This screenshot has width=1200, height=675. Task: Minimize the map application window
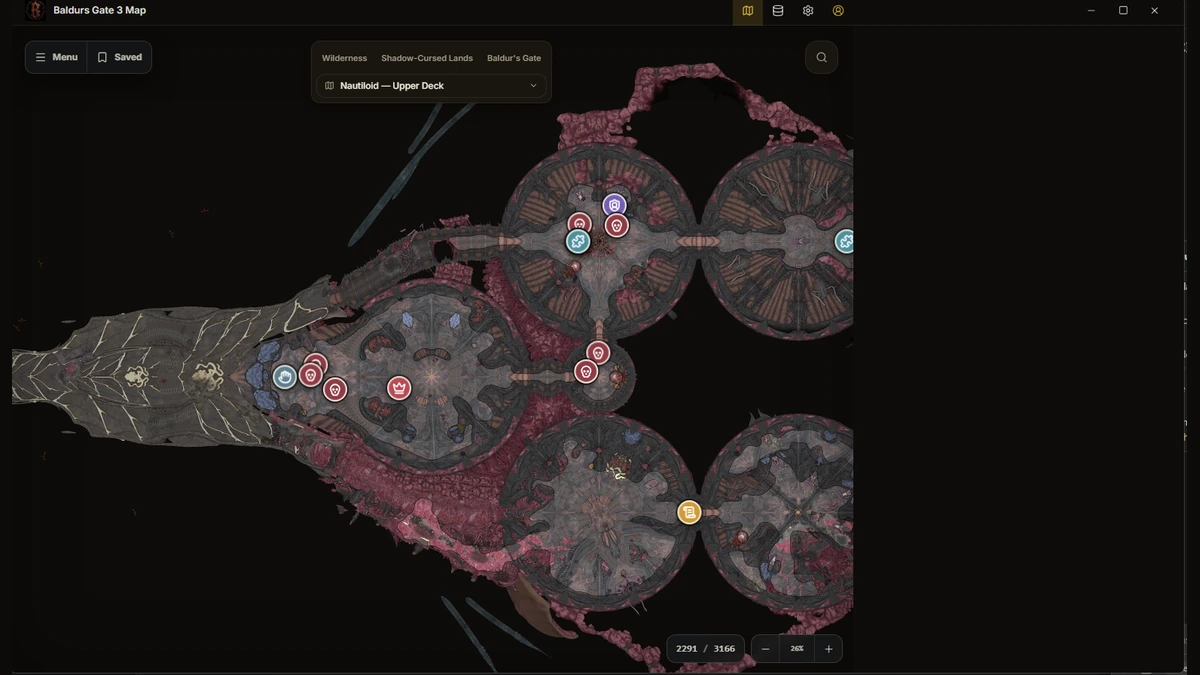(1091, 11)
